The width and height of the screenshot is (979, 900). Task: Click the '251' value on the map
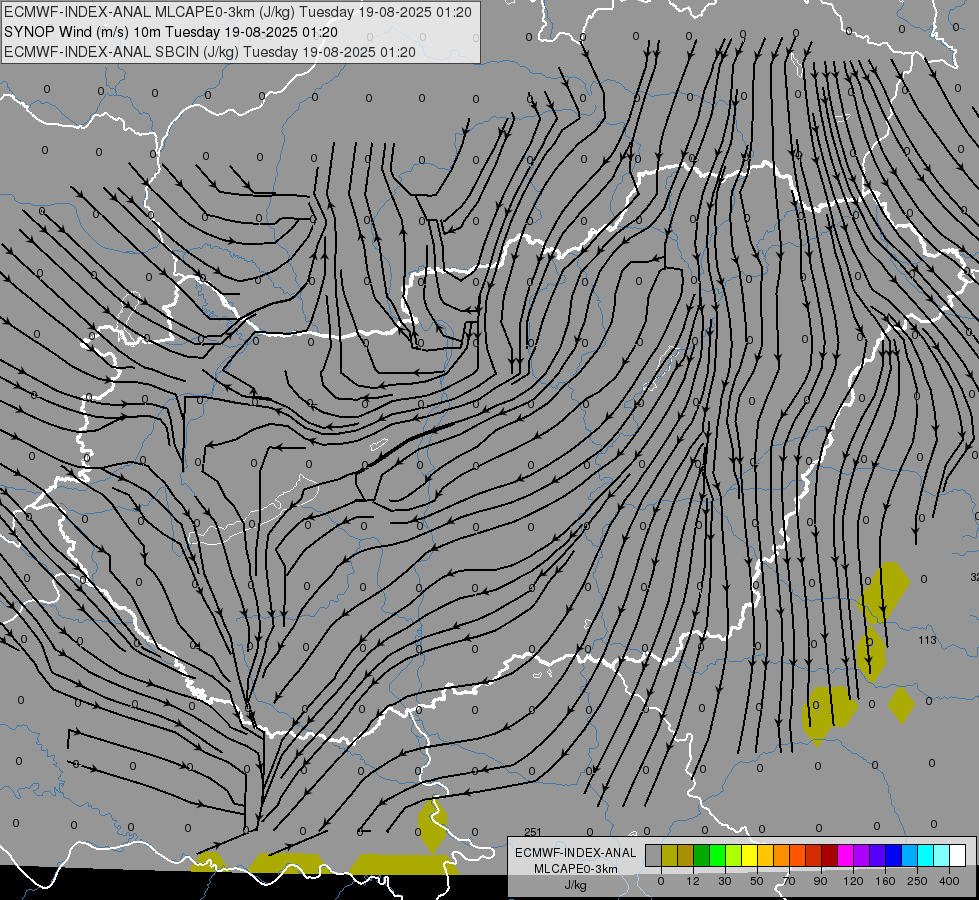533,832
